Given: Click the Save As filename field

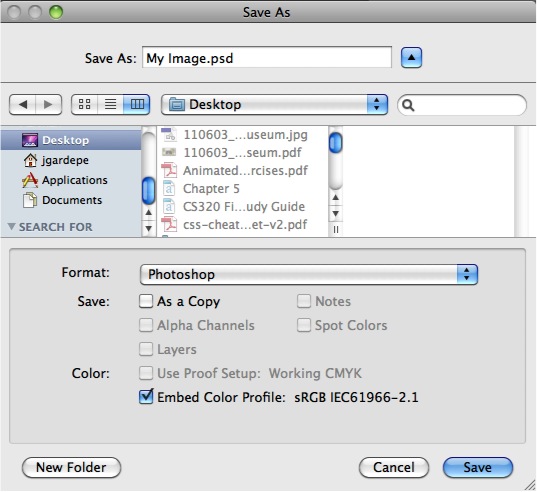Looking at the screenshot, I should 267,58.
